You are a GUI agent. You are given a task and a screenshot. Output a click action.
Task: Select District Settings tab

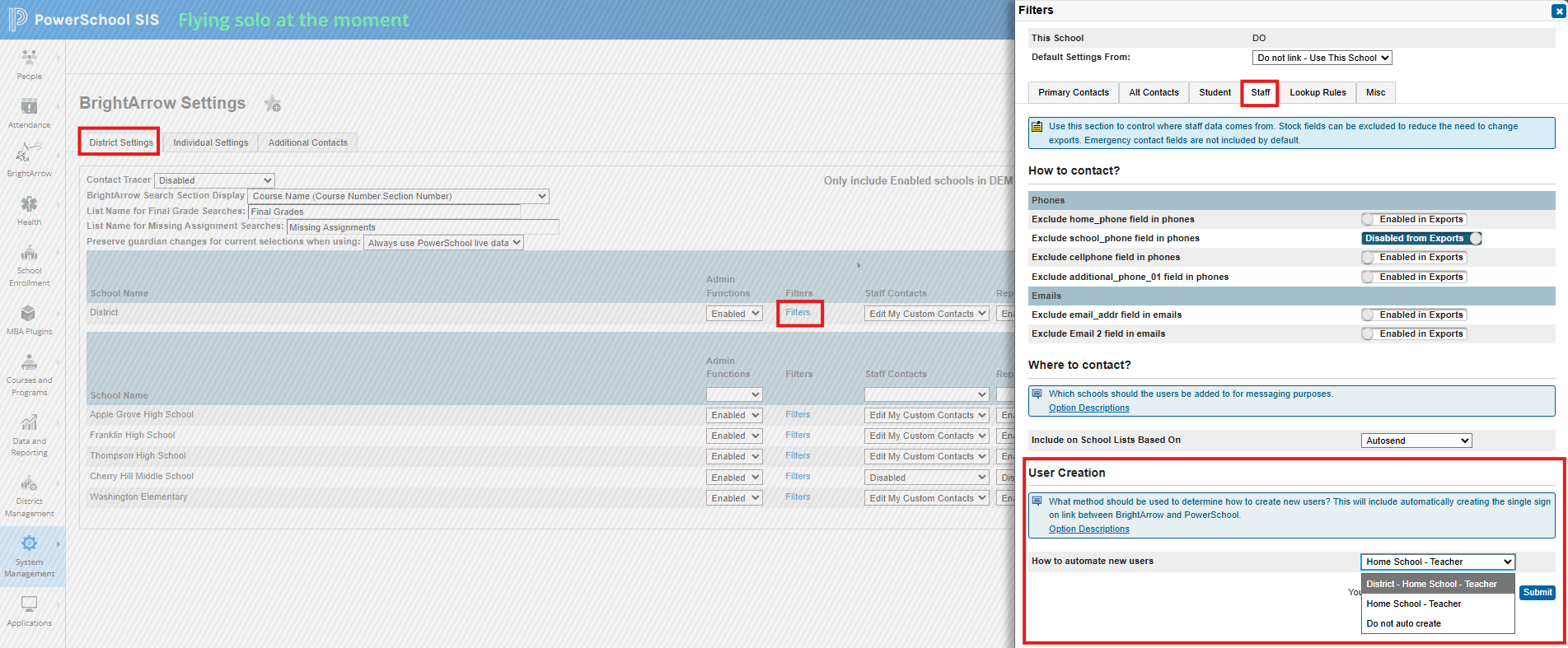pos(120,142)
